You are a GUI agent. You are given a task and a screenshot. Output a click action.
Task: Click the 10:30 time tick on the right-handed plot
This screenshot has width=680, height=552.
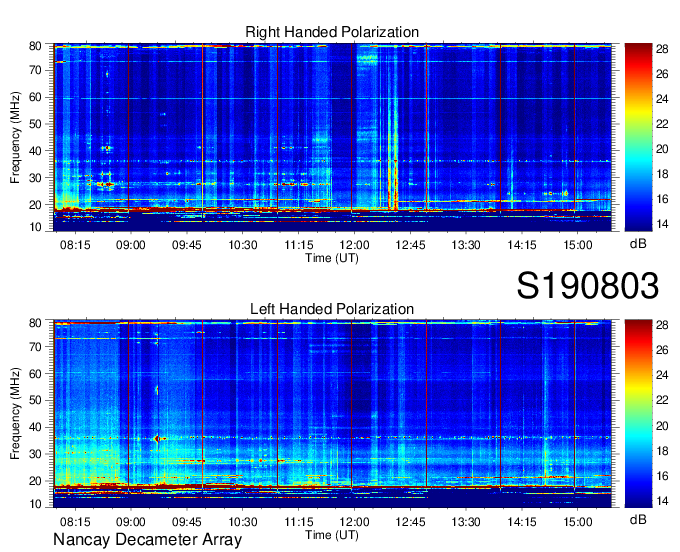(x=242, y=245)
